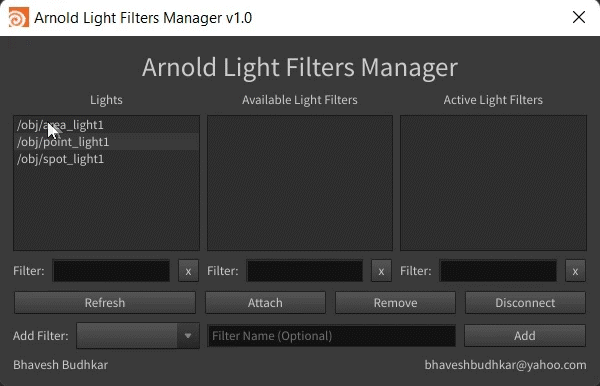This screenshot has height=386, width=600.
Task: Click the Filter Name (Optional) field
Action: point(331,336)
